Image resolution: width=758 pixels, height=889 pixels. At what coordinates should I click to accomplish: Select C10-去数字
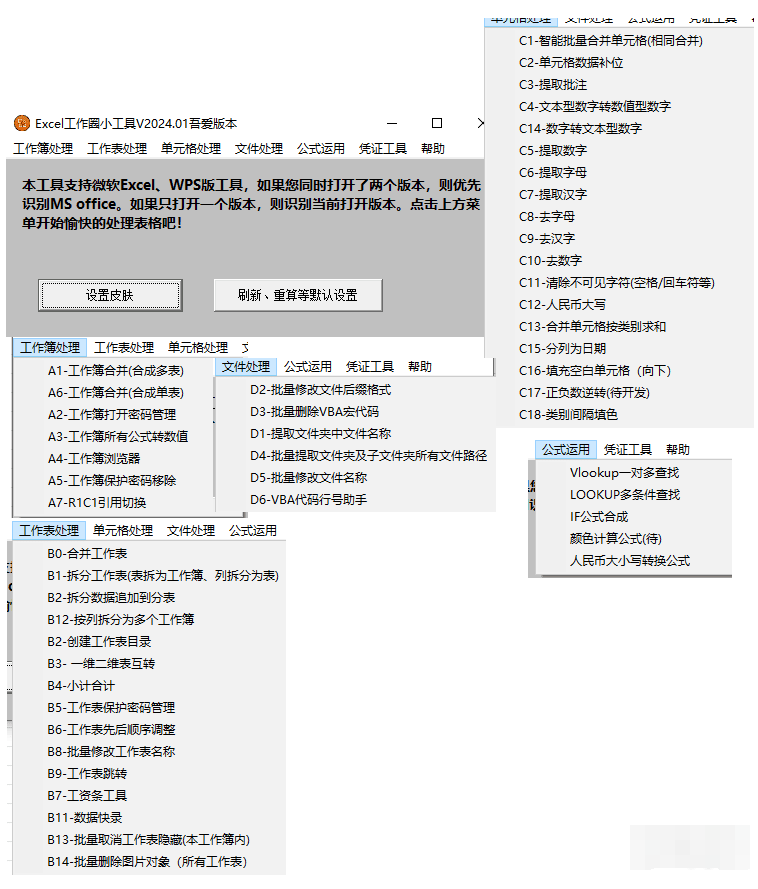click(x=550, y=261)
